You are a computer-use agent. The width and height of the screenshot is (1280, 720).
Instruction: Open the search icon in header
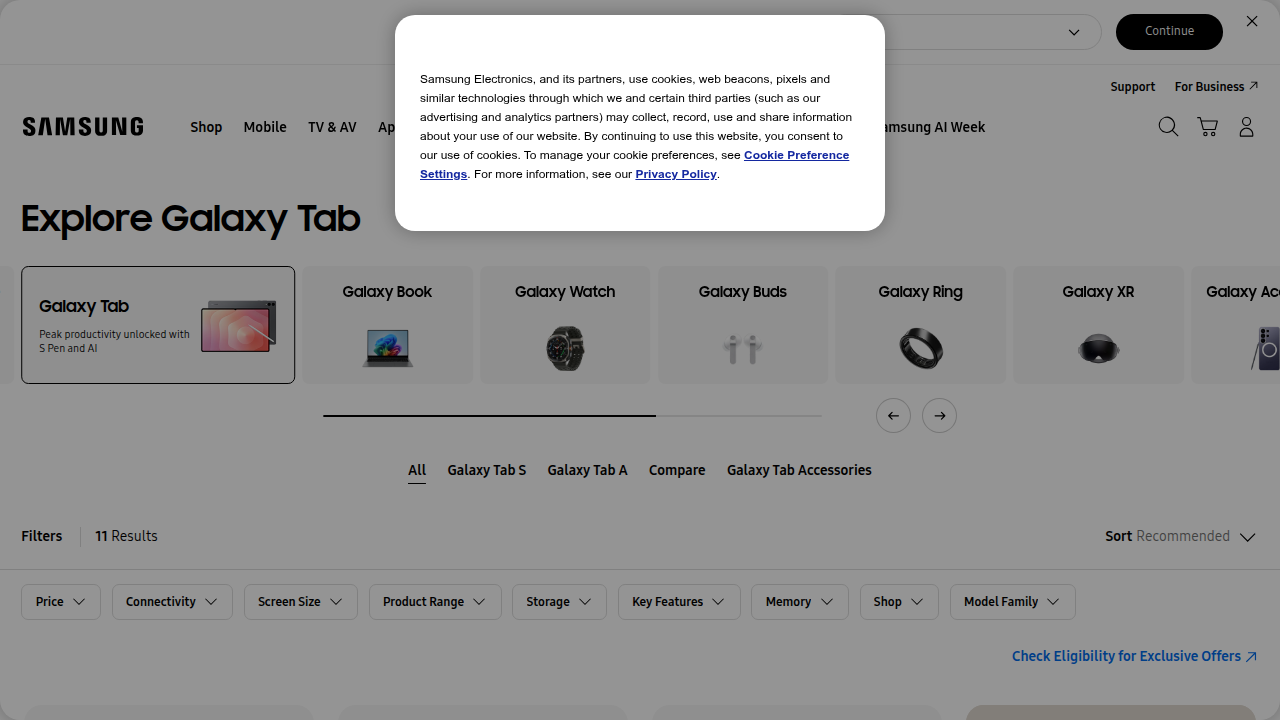pos(1168,127)
